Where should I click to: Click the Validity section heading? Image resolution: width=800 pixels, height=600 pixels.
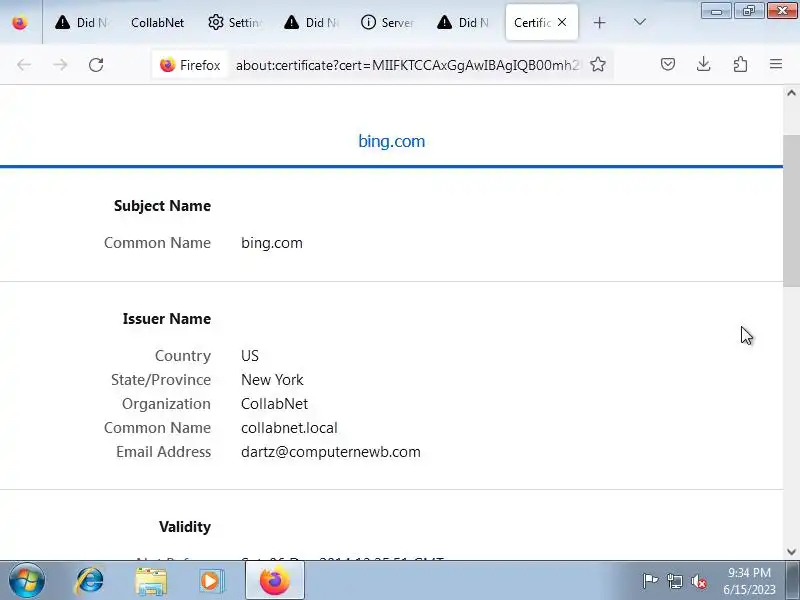coord(185,527)
